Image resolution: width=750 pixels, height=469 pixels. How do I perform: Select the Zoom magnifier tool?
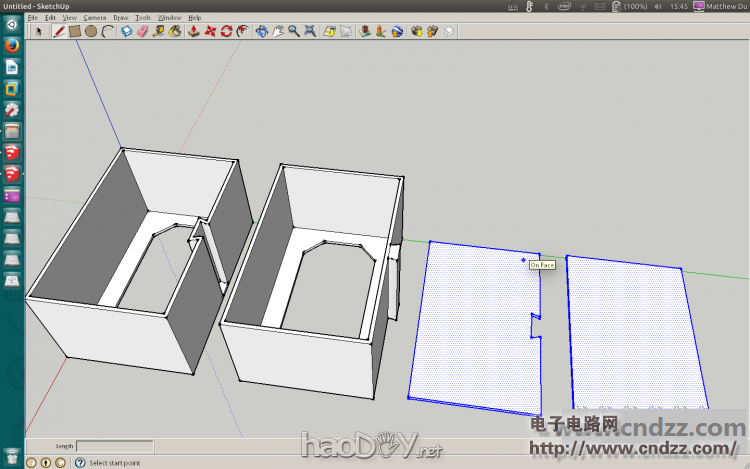point(294,31)
